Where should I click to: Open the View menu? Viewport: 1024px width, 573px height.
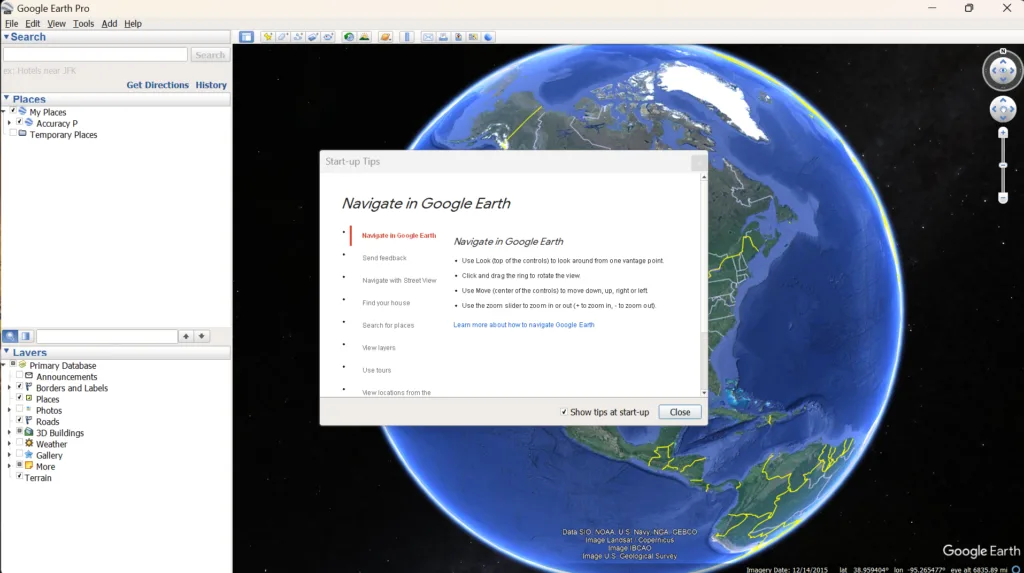tap(56, 24)
